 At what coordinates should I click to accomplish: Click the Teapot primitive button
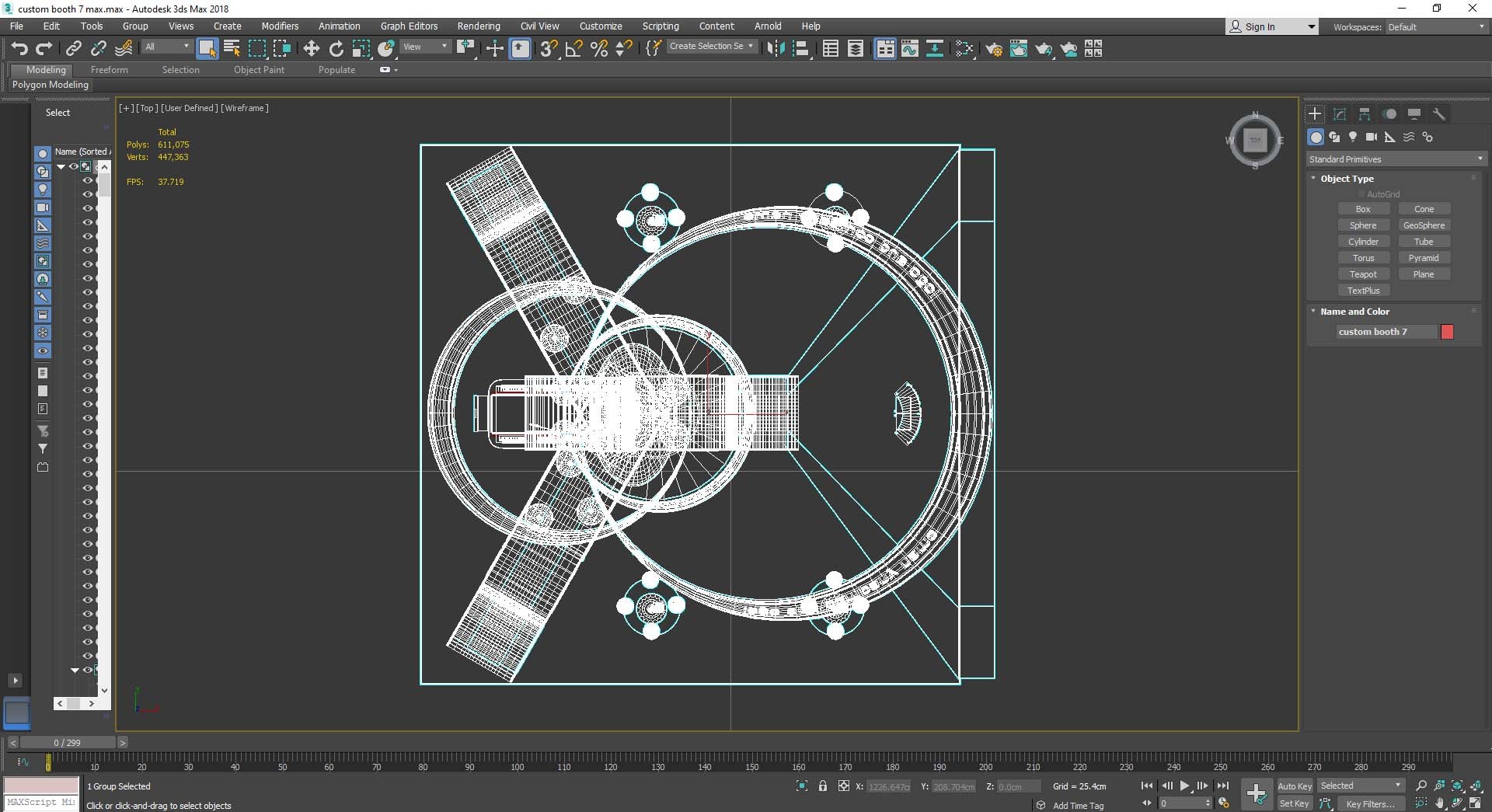1363,274
